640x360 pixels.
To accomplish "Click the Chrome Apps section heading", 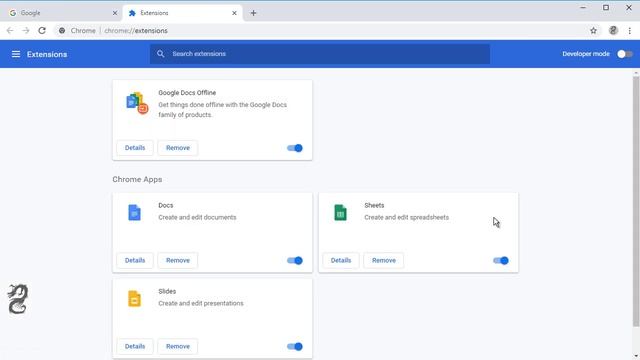I will pyautogui.click(x=137, y=180).
